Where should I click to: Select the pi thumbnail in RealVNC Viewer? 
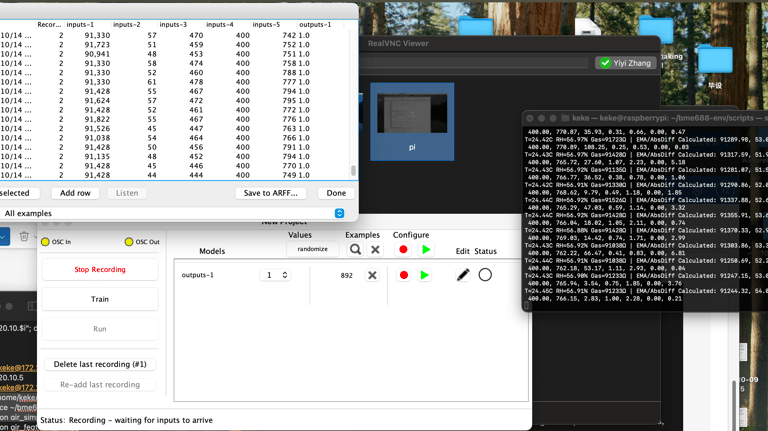(412, 121)
